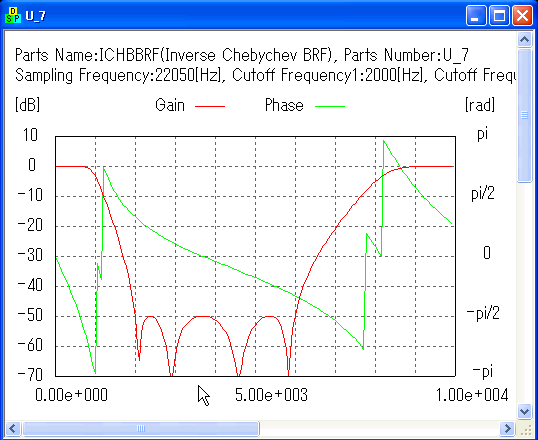Click empty vertical scrollbar track below thumb

[524, 293]
